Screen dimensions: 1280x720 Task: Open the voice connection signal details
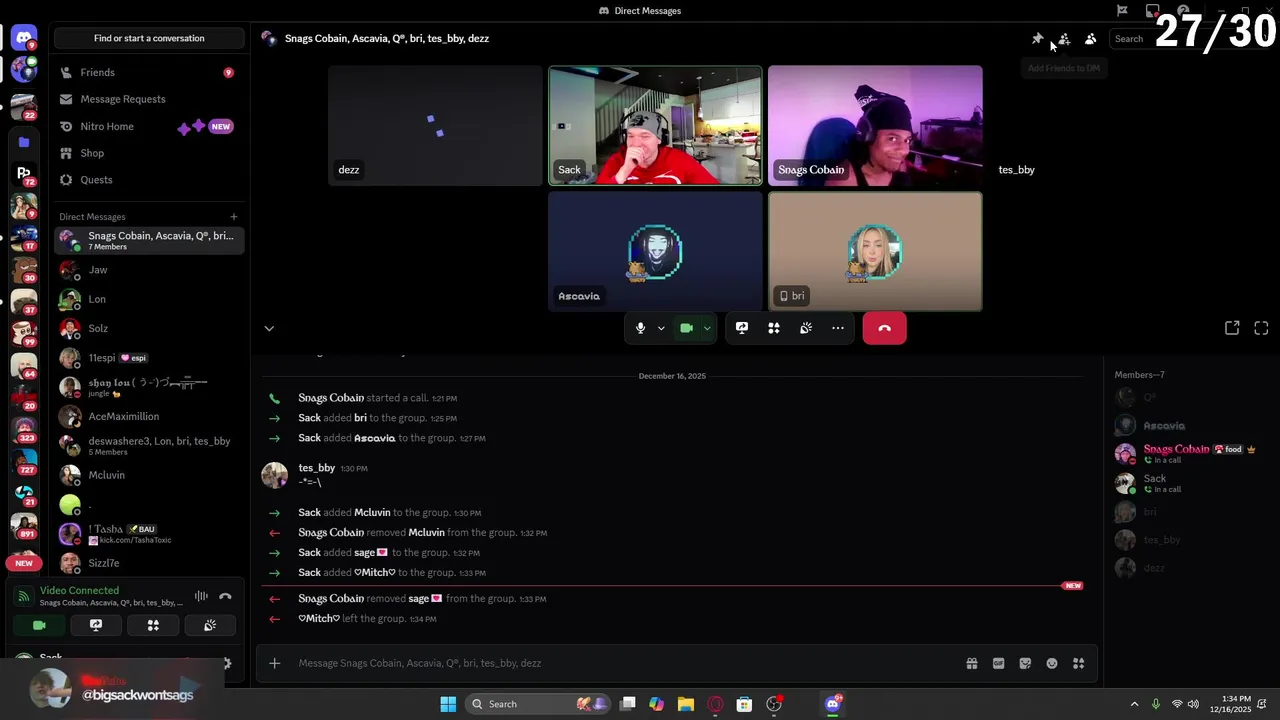tap(24, 596)
